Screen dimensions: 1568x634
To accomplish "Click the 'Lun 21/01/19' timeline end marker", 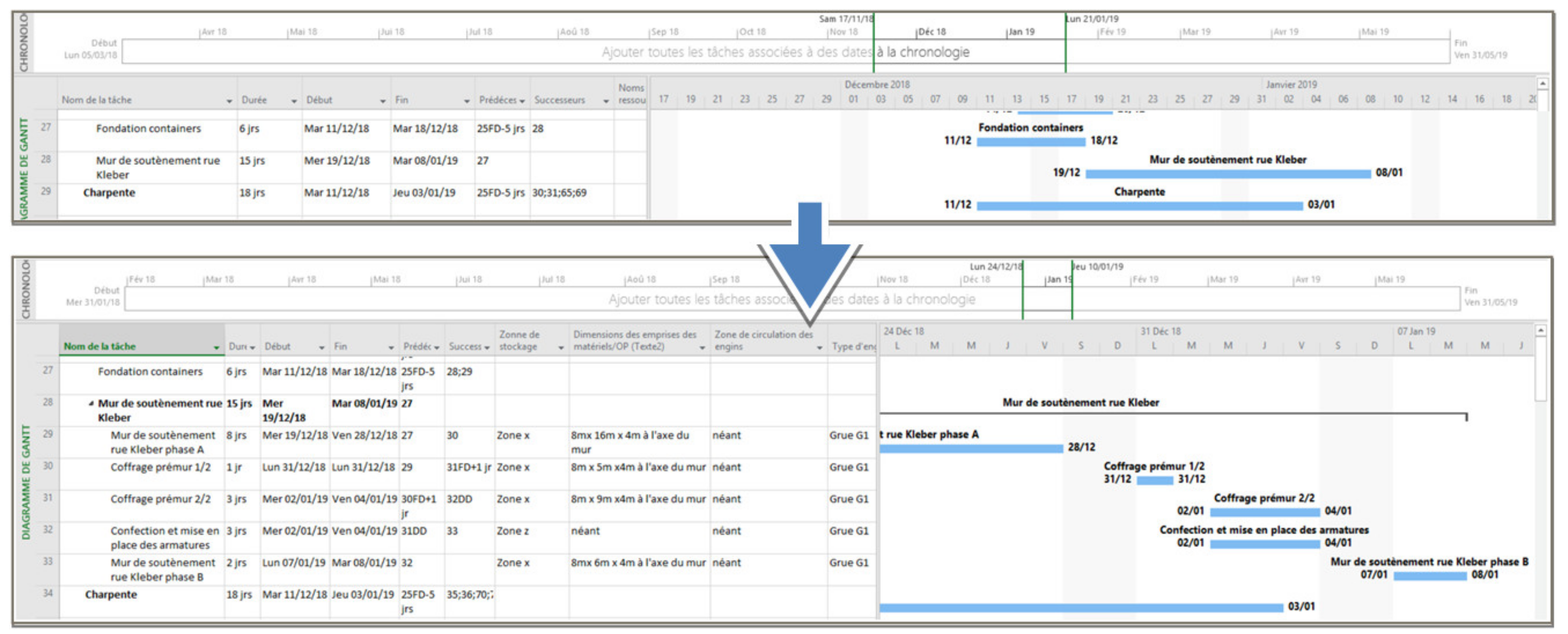I will [1092, 19].
